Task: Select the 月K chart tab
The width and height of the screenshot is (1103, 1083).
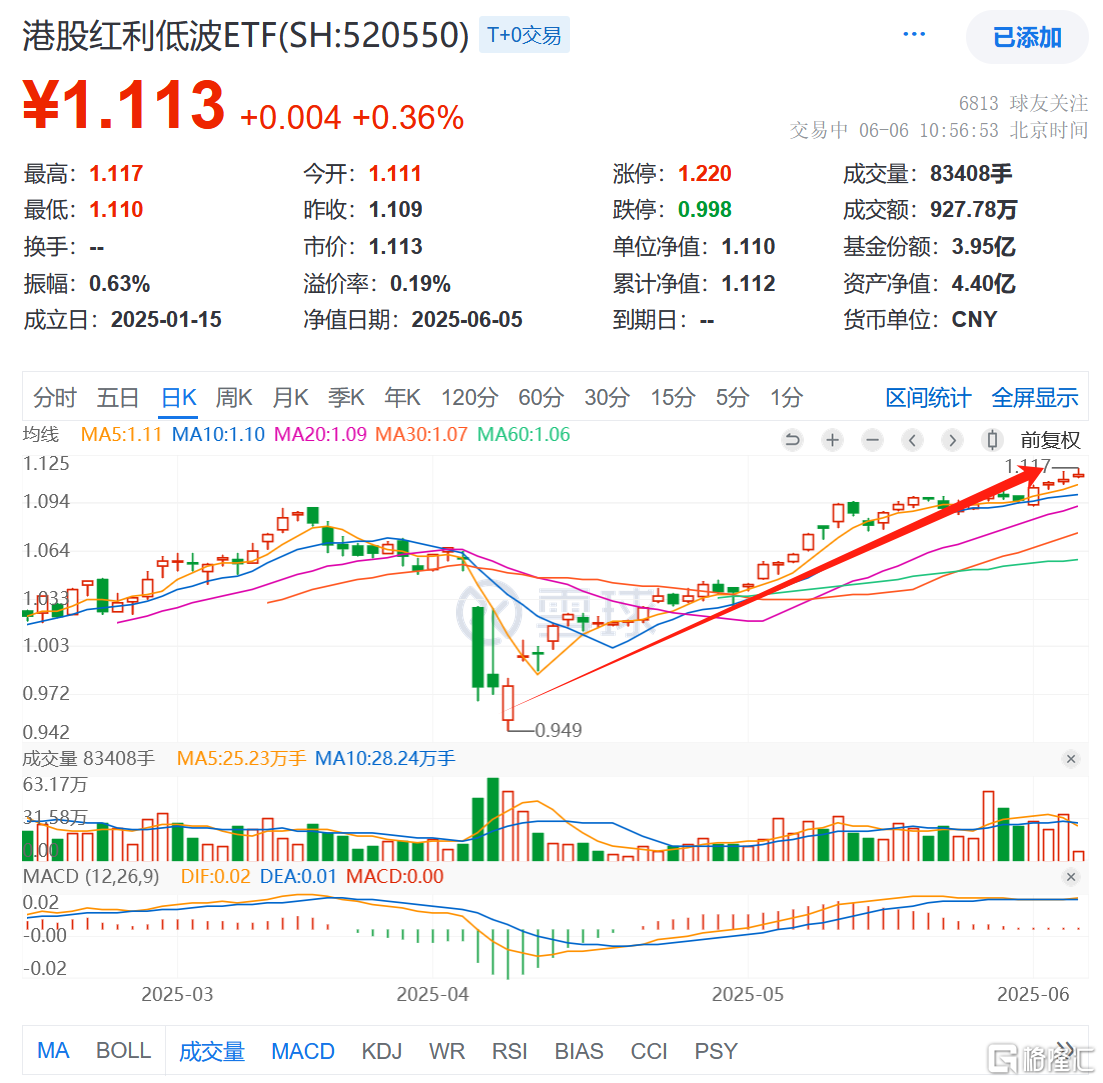Action: pyautogui.click(x=291, y=397)
